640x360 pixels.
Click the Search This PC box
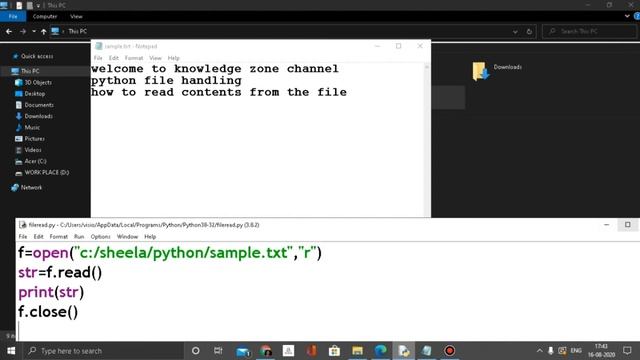(589, 31)
